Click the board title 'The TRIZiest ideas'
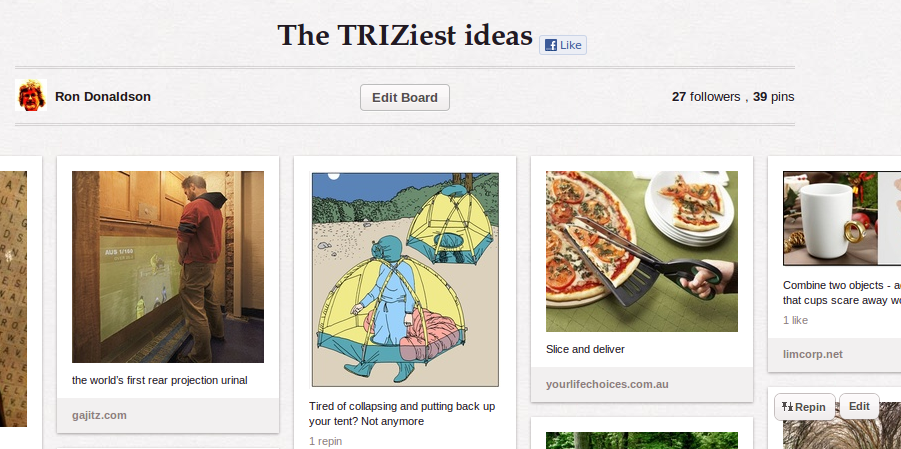This screenshot has width=901, height=449. (405, 36)
